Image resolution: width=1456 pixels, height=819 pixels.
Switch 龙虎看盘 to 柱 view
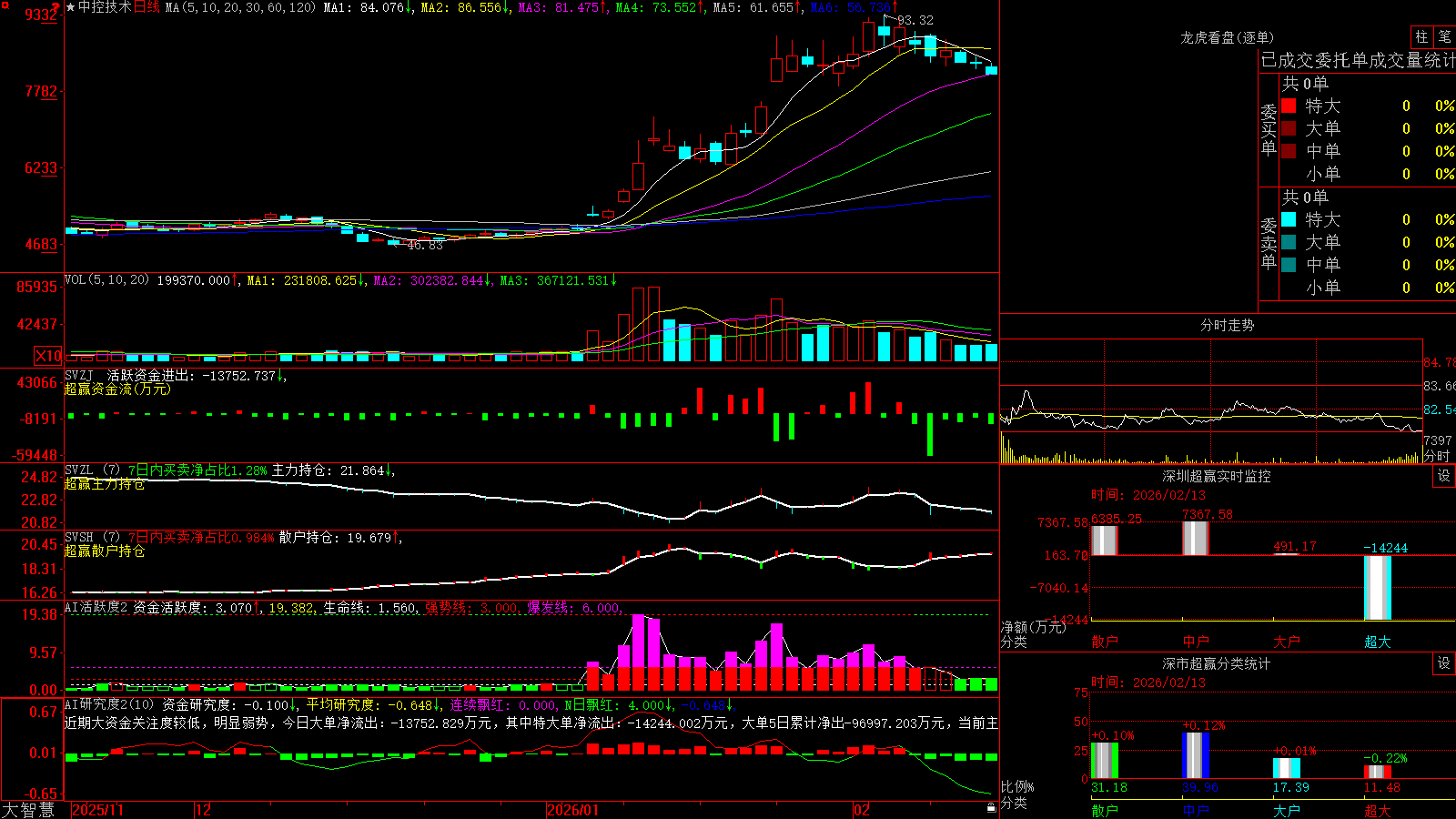(1421, 36)
